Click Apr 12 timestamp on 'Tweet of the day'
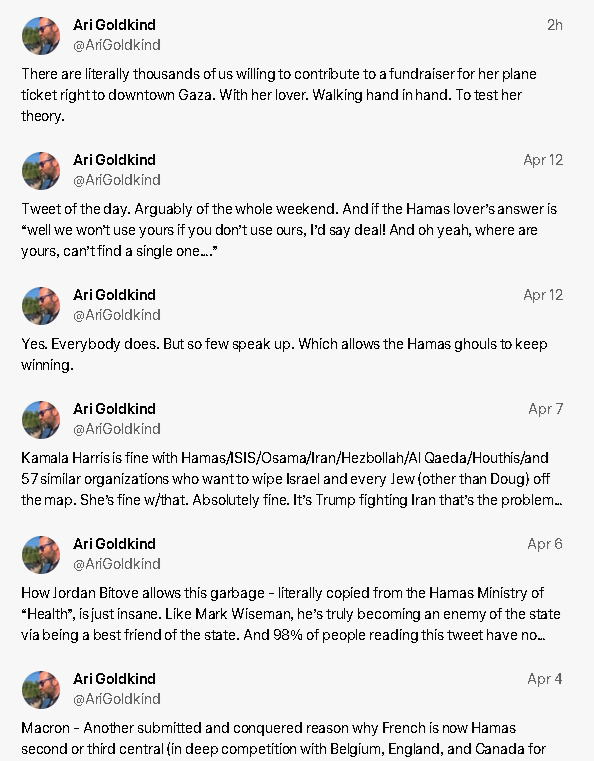 click(x=543, y=160)
